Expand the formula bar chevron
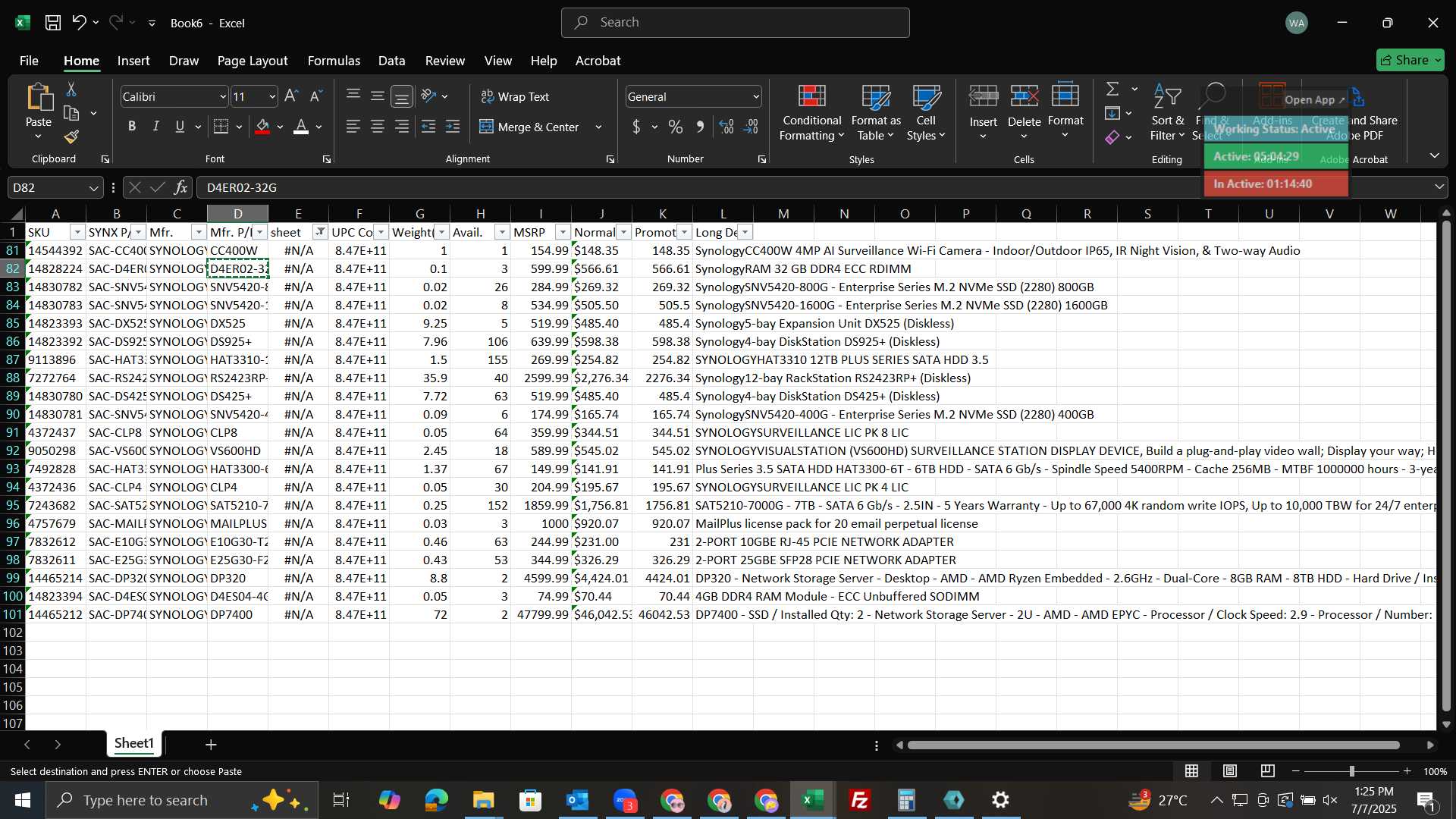Viewport: 1456px width, 819px height. click(x=1439, y=187)
